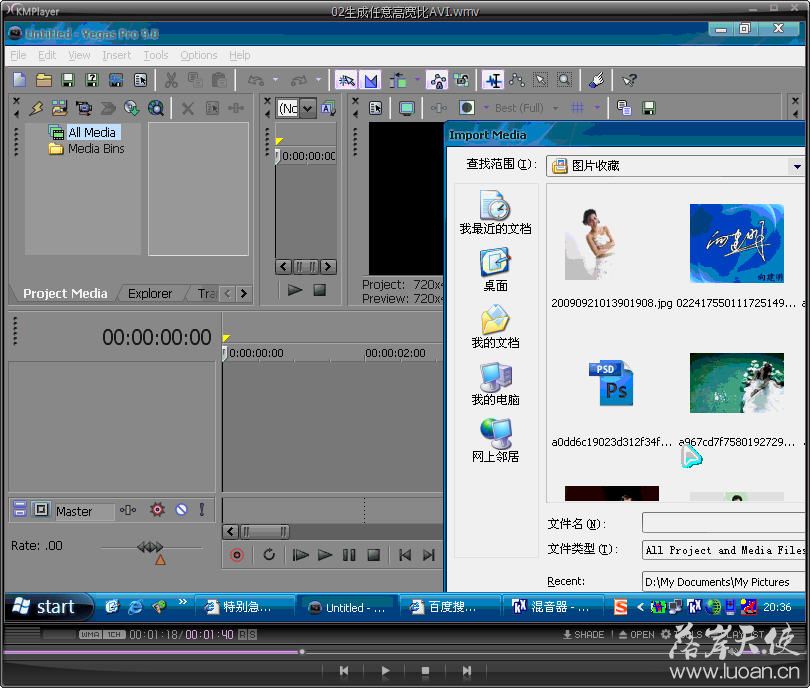
Task: Click the Paste clipboard icon
Action: (220, 80)
